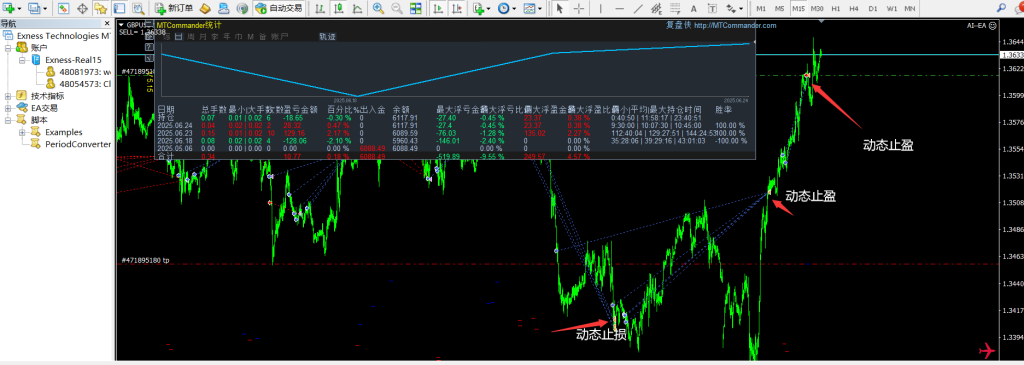Click the 轨迹 tab in statistics panel

327,37
